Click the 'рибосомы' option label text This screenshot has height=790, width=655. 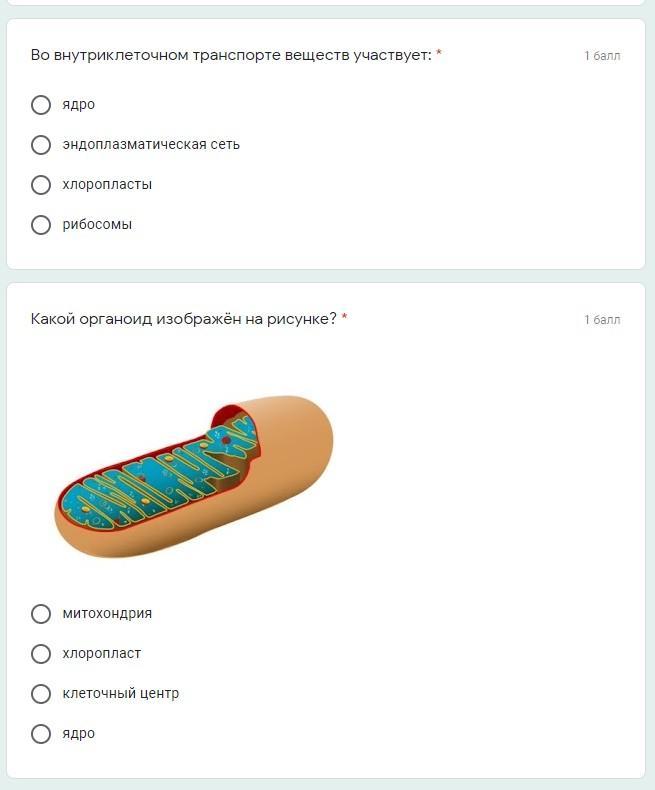[x=97, y=225]
